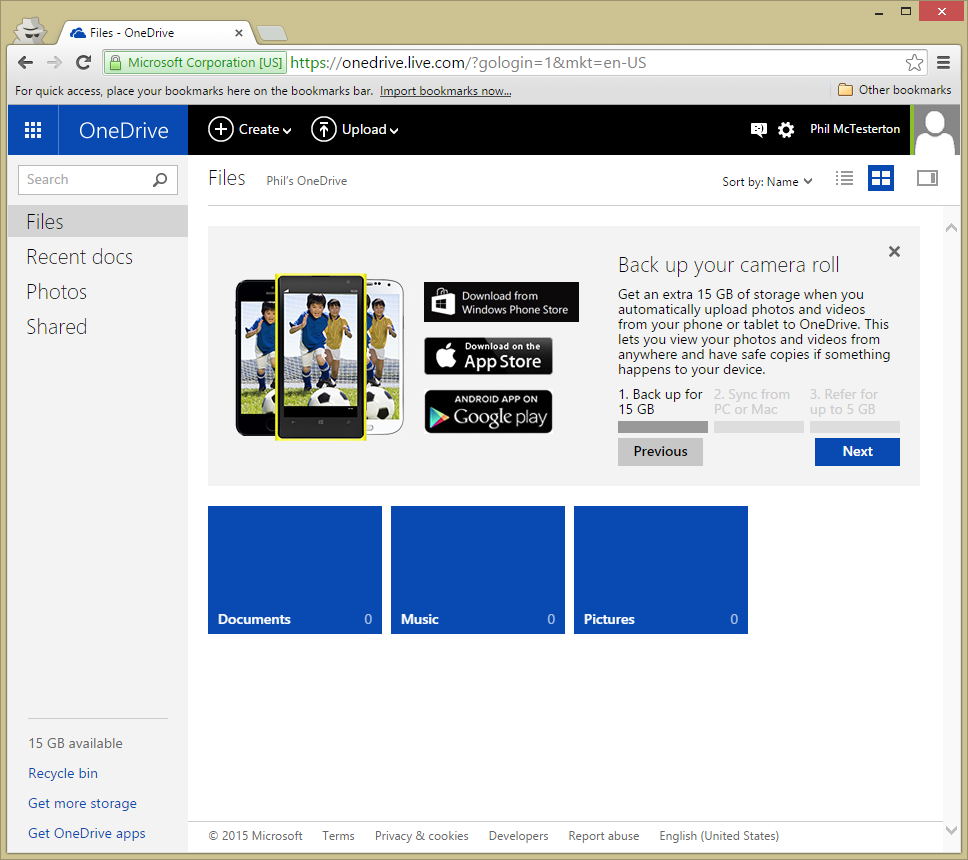
Task: Toggle the details pane icon
Action: [x=927, y=178]
